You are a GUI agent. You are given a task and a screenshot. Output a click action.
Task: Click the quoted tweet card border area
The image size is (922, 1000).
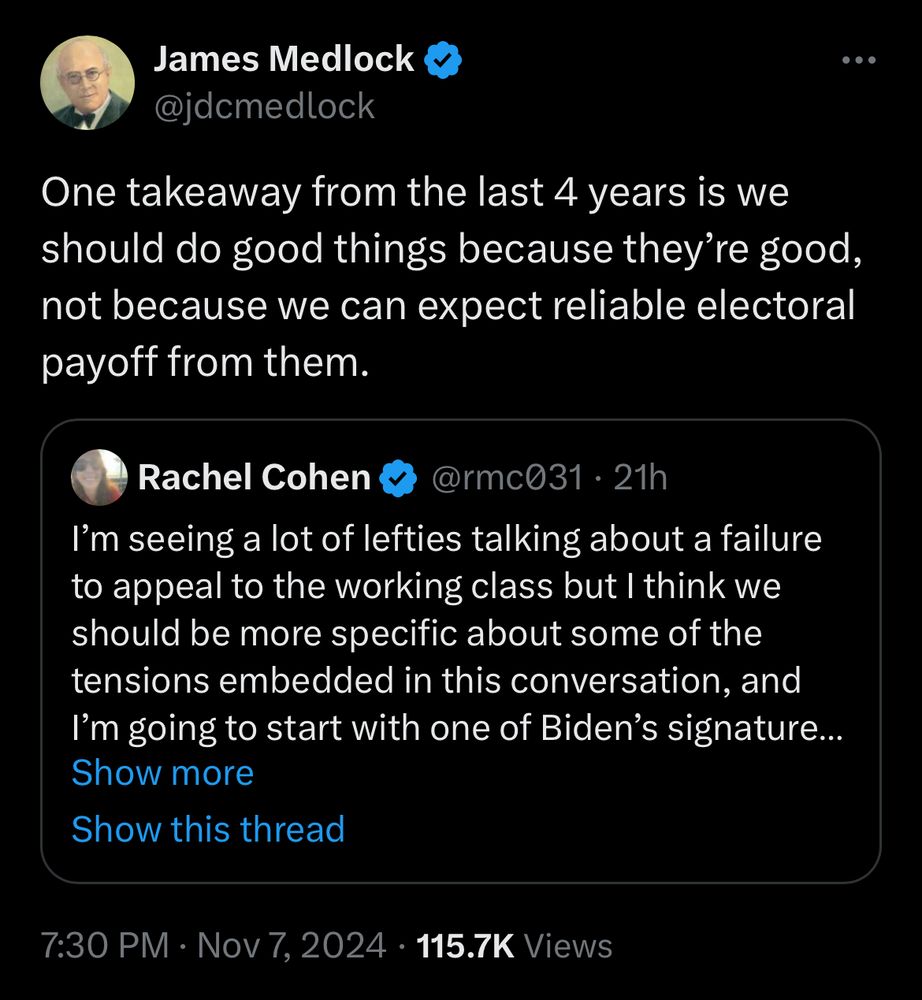461,651
